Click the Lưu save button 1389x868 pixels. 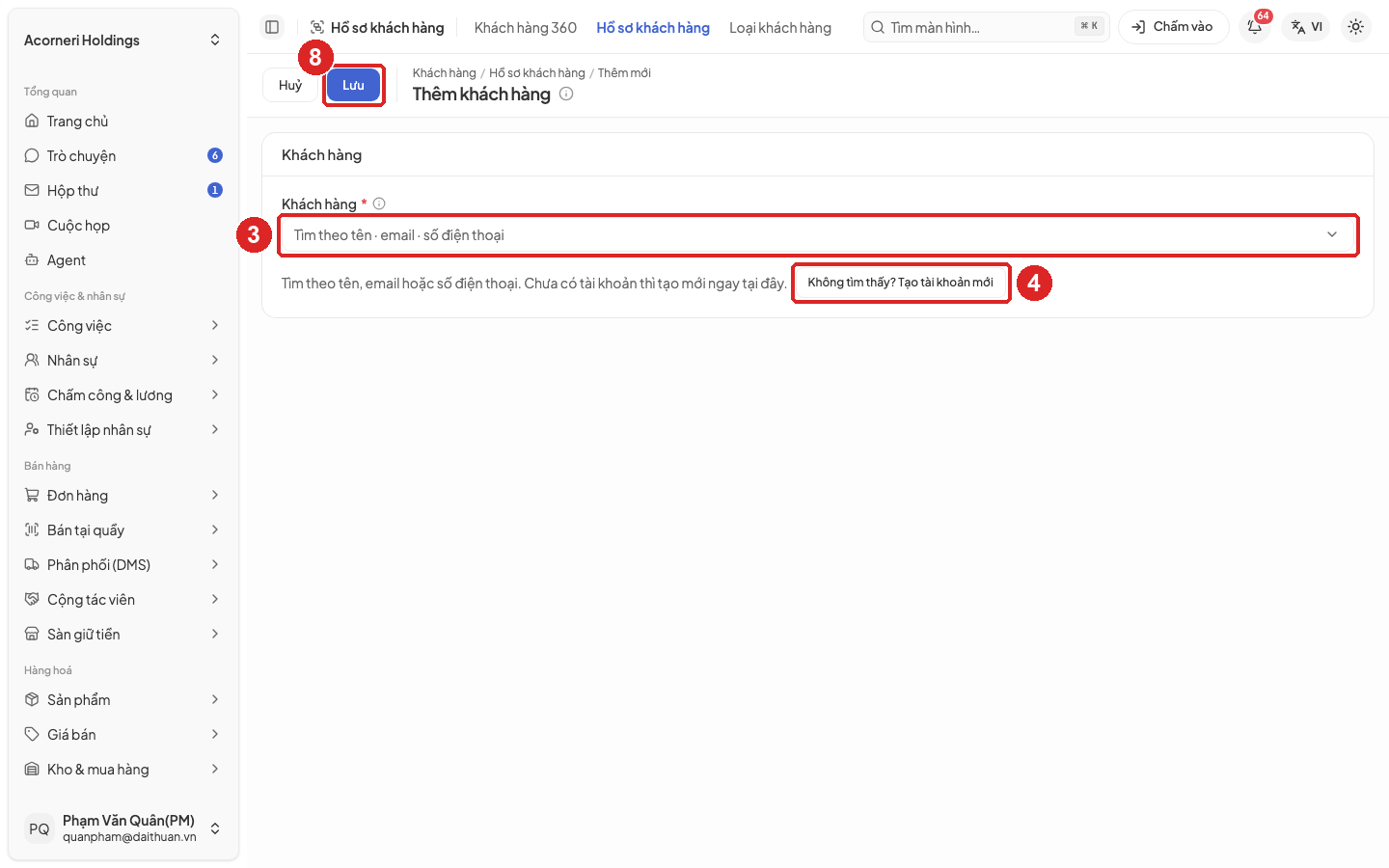click(353, 85)
